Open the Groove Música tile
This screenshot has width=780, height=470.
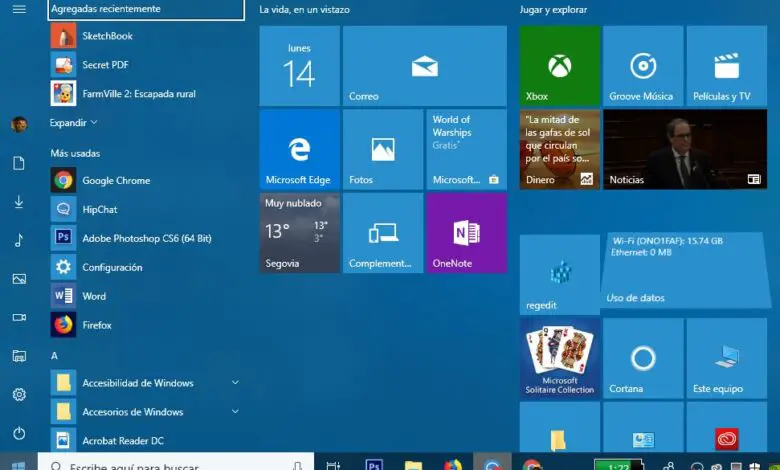(643, 66)
